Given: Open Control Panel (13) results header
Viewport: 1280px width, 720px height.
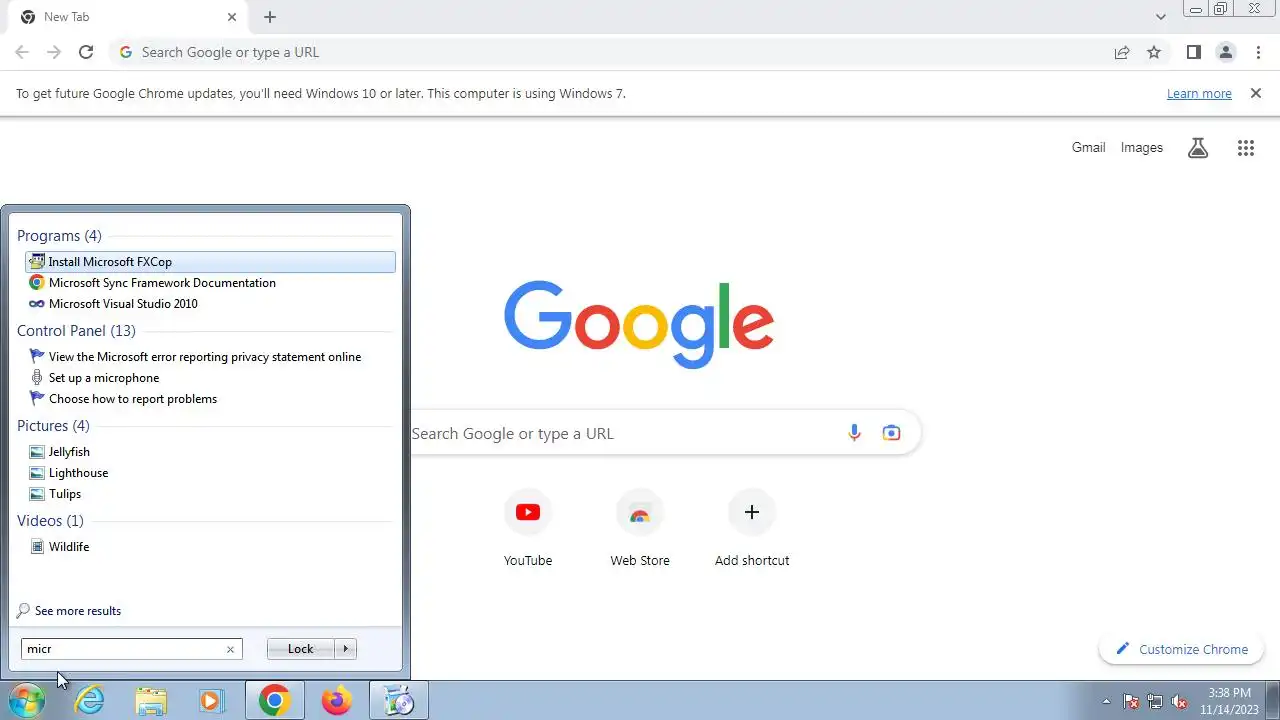Looking at the screenshot, I should click(76, 331).
